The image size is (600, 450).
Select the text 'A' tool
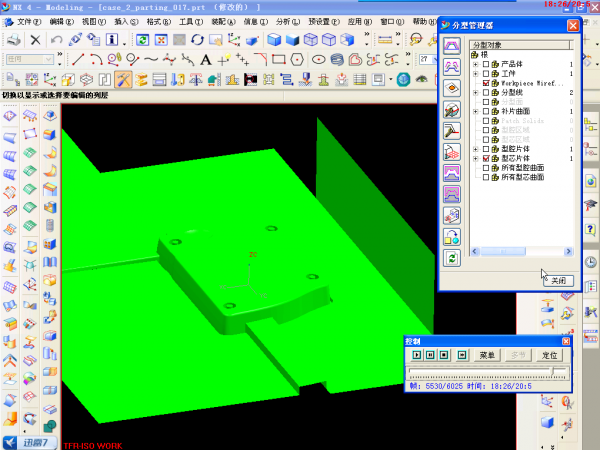[205, 60]
